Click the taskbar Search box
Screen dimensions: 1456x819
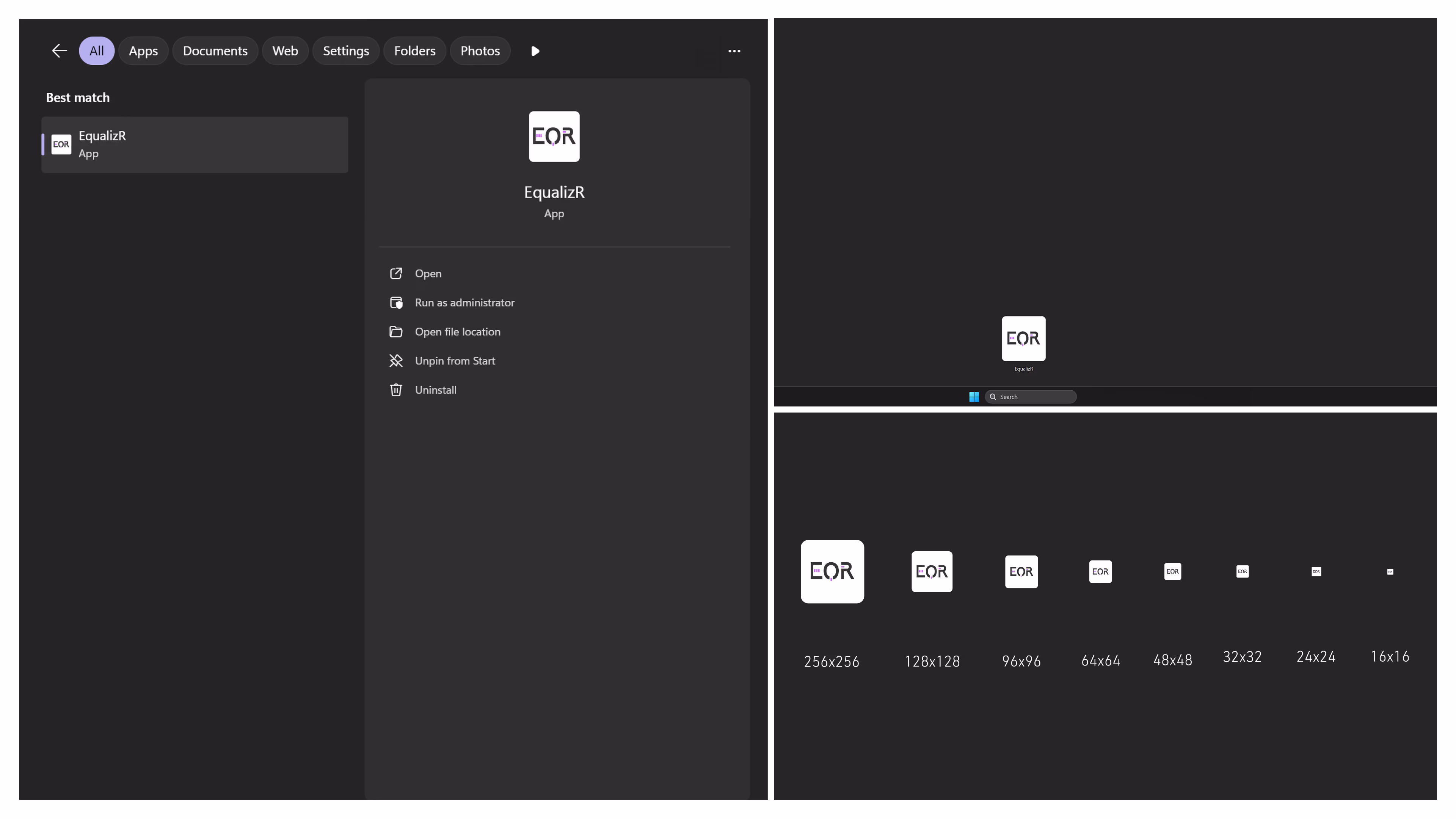(x=1031, y=397)
